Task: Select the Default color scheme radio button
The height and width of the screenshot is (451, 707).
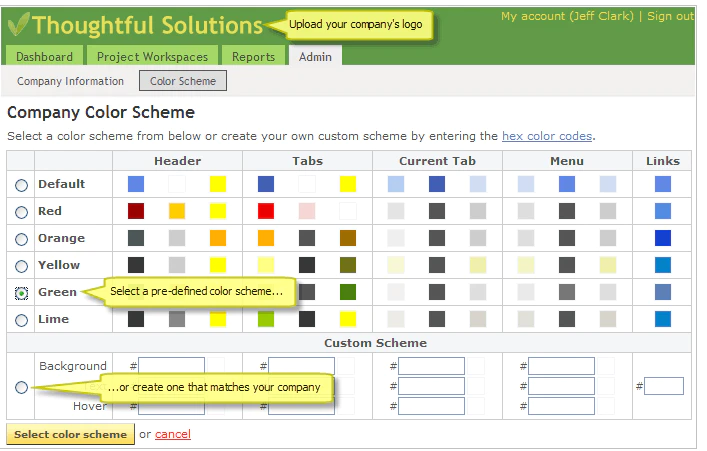Action: (x=21, y=185)
